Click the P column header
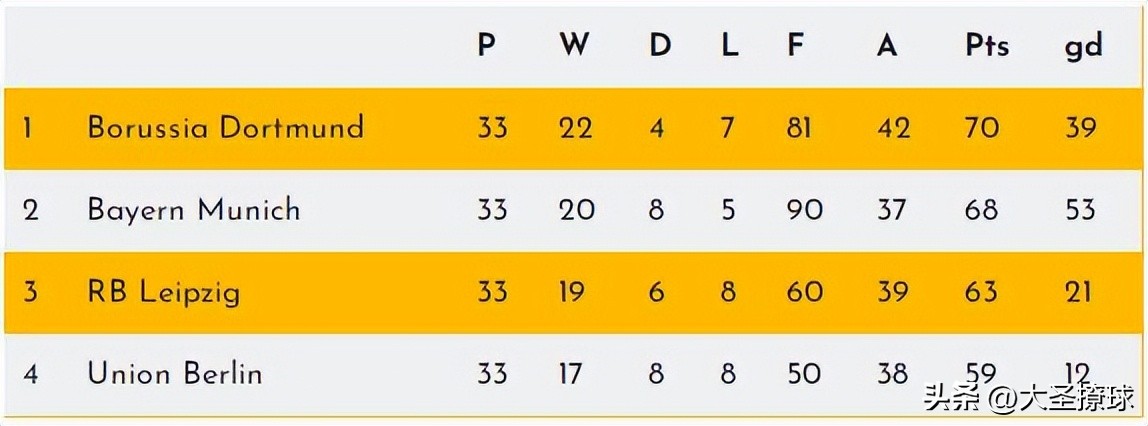Viewport: 1148px width, 426px height. [487, 46]
